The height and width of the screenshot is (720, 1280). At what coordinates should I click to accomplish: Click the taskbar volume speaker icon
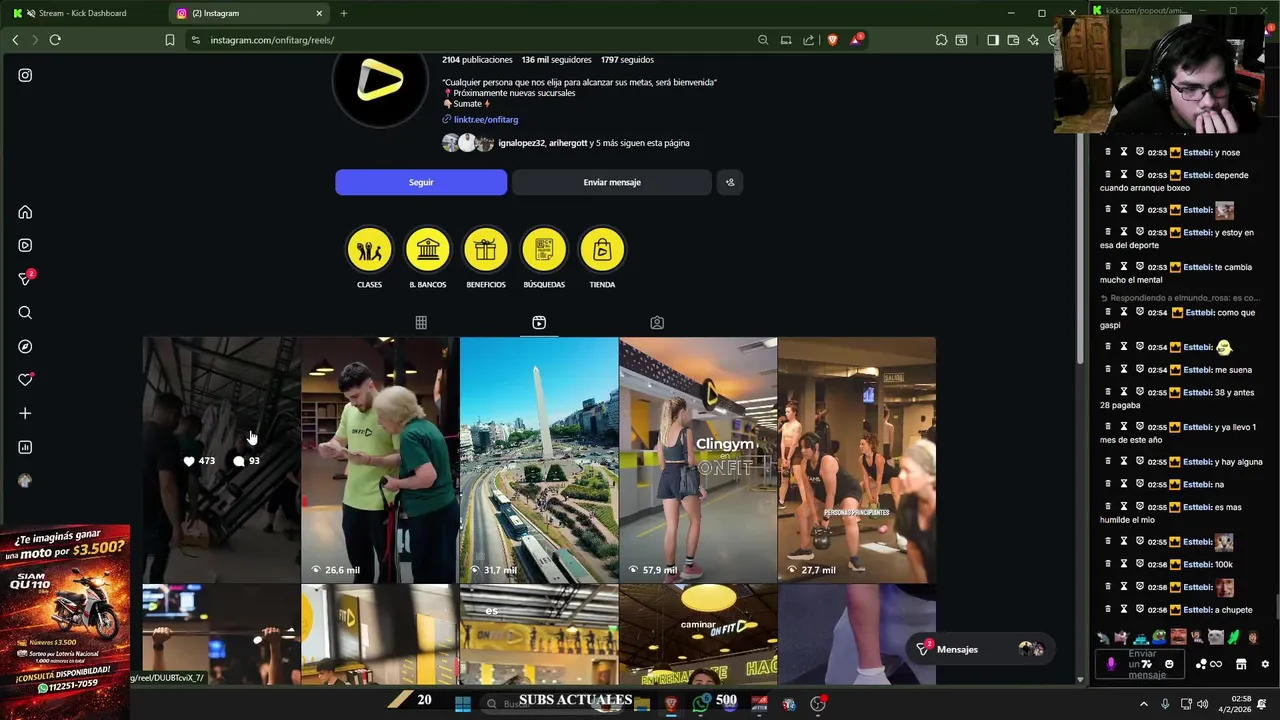1202,704
